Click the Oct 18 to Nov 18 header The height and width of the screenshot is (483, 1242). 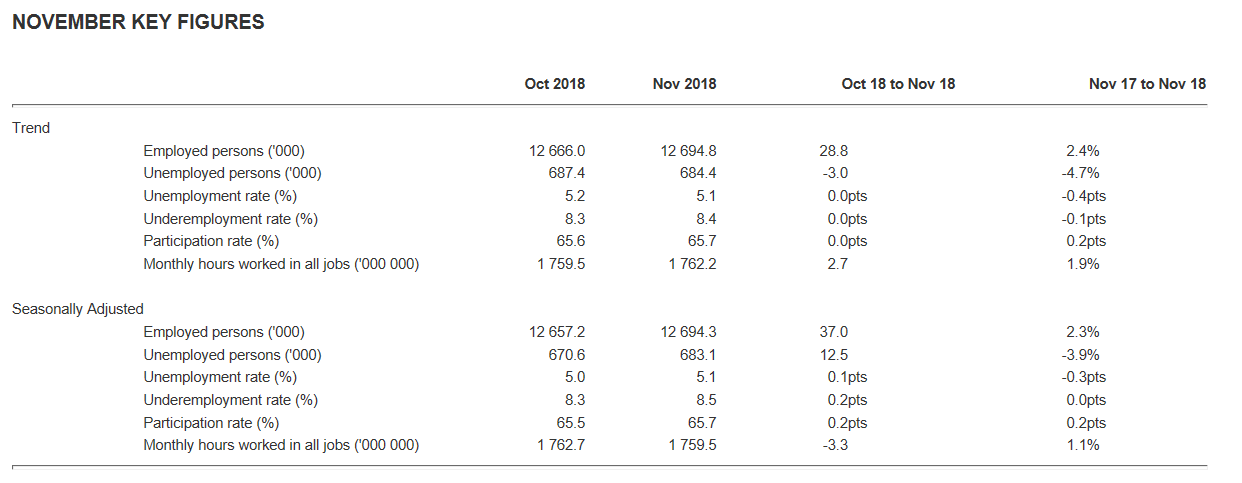(898, 84)
